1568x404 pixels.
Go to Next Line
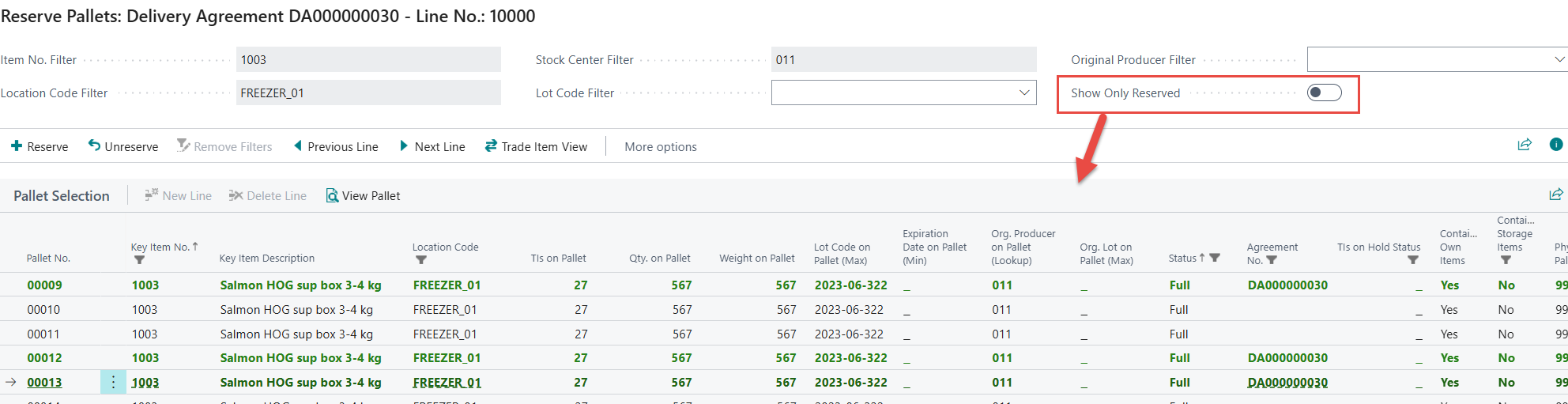[432, 146]
